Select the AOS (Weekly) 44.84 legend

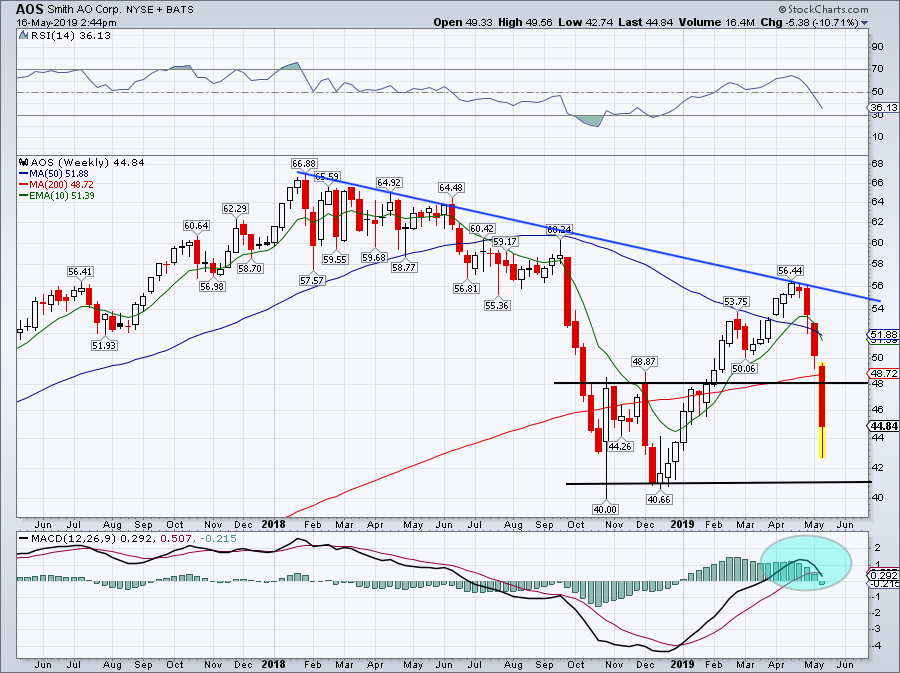(x=87, y=162)
